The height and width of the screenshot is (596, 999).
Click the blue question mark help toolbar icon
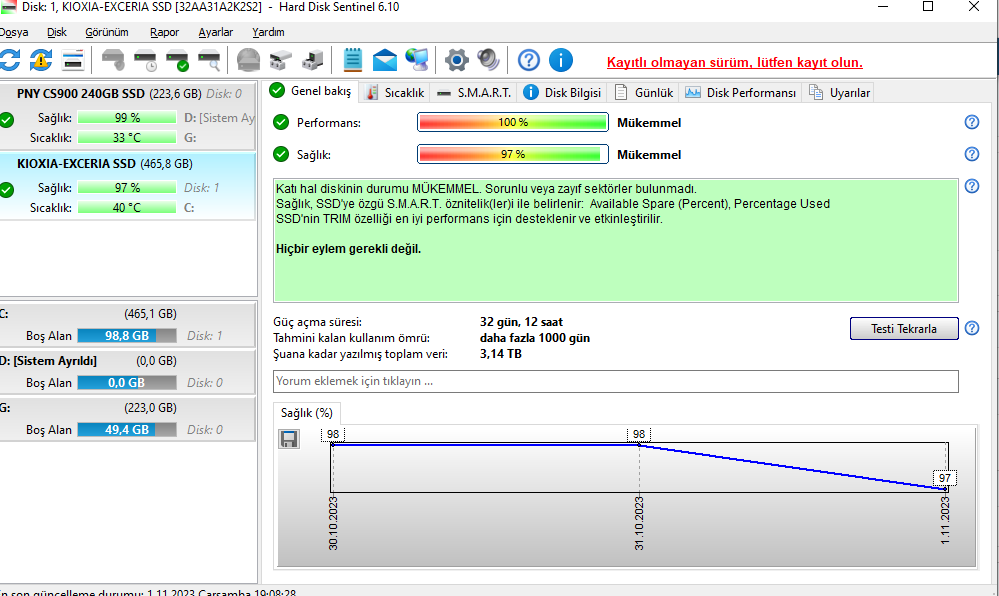pyautogui.click(x=528, y=61)
